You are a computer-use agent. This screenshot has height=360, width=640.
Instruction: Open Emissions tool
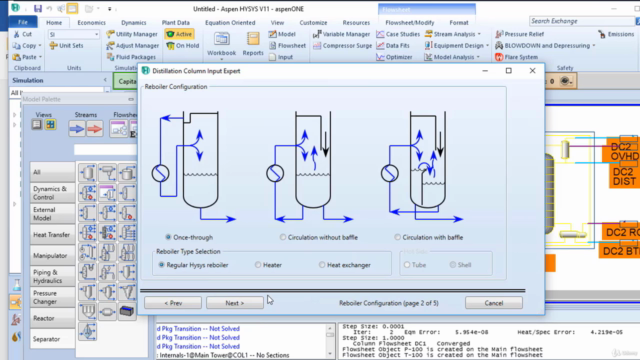coord(616,34)
